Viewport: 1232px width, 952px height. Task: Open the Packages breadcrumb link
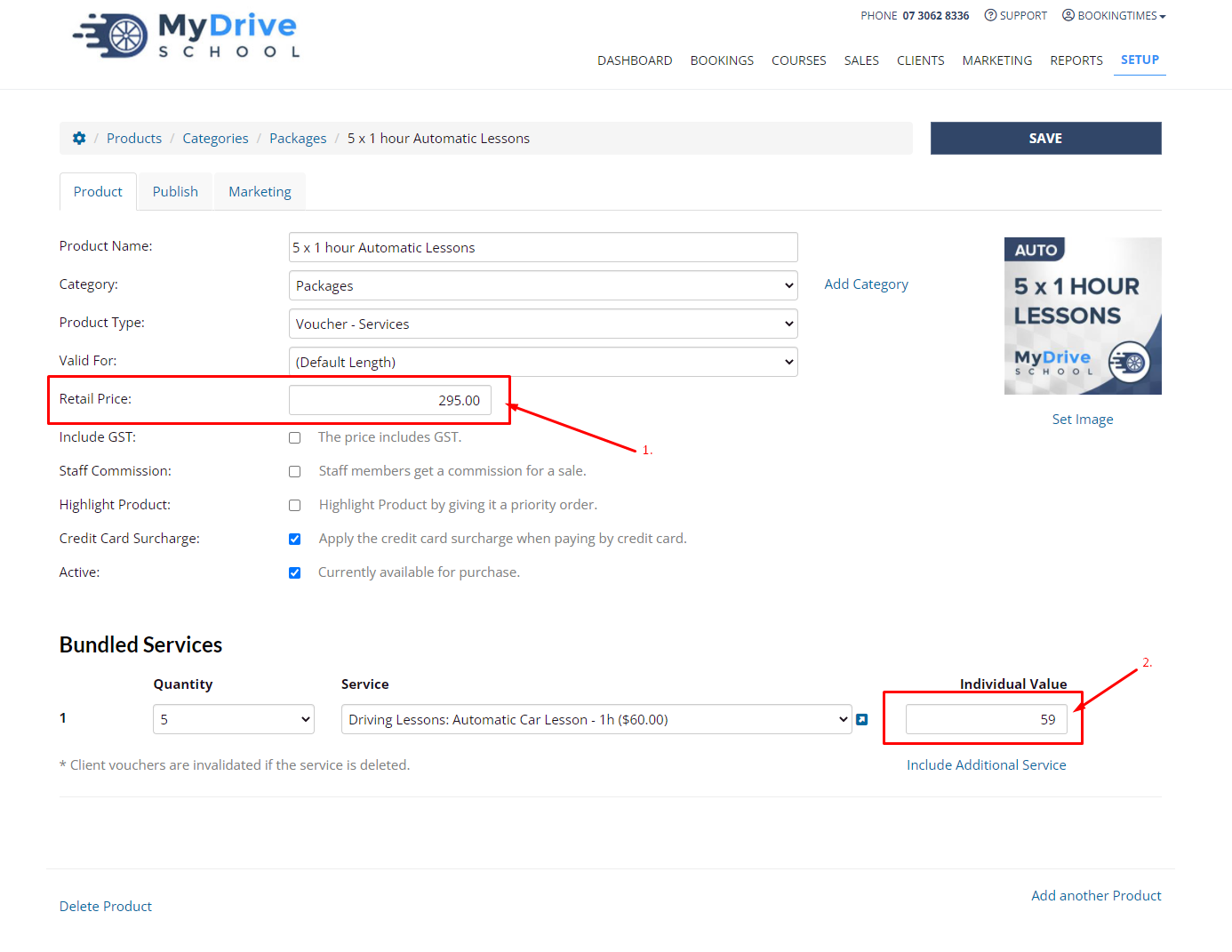point(298,138)
